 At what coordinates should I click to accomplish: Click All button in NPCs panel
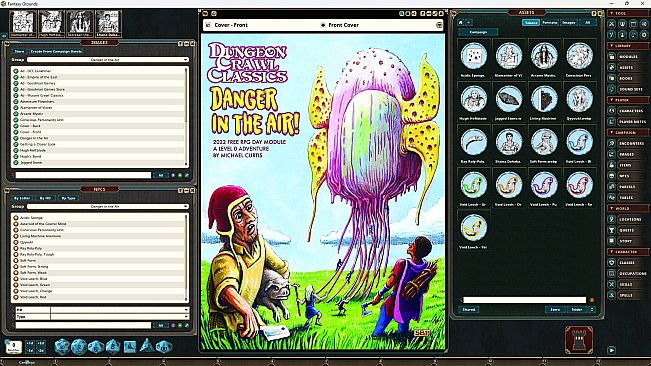point(161,326)
